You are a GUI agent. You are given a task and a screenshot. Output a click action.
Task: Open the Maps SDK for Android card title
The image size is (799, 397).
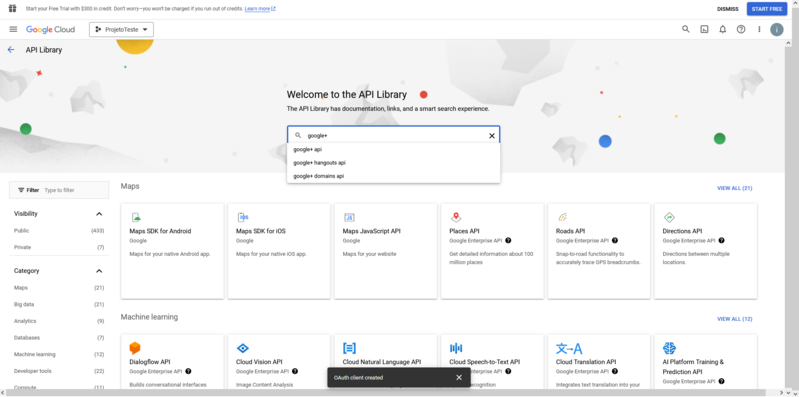(160, 231)
